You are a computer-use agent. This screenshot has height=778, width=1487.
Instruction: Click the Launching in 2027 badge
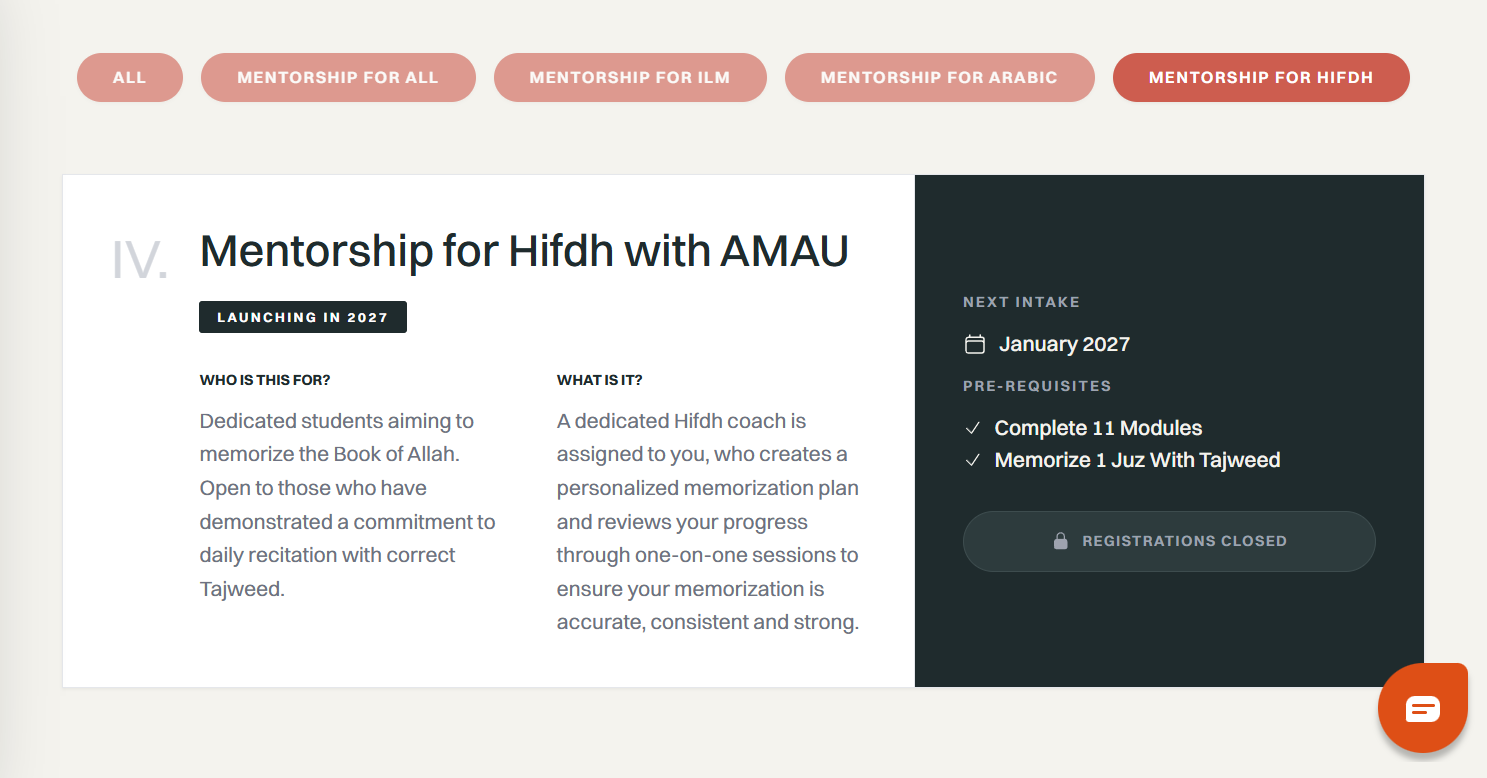302,317
